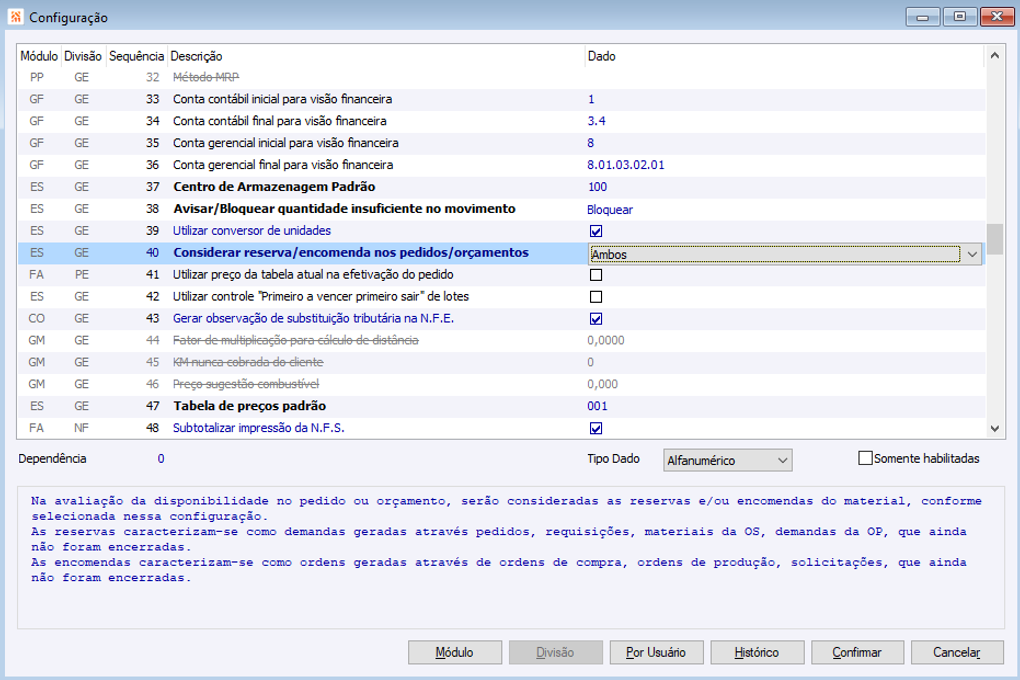Maximize the Configuração window
The width and height of the screenshot is (1020, 680).
(x=960, y=16)
